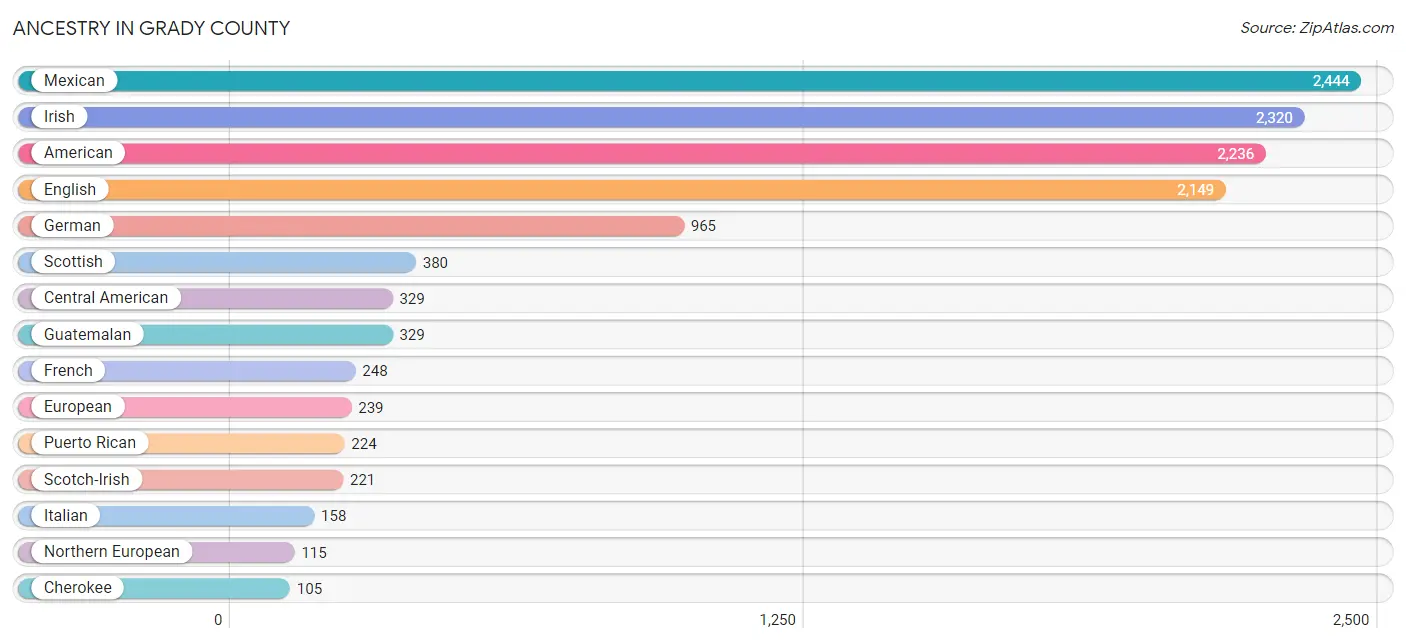The width and height of the screenshot is (1406, 644).
Task: Click the 2,444 value on Mexican bar
Action: click(1331, 81)
